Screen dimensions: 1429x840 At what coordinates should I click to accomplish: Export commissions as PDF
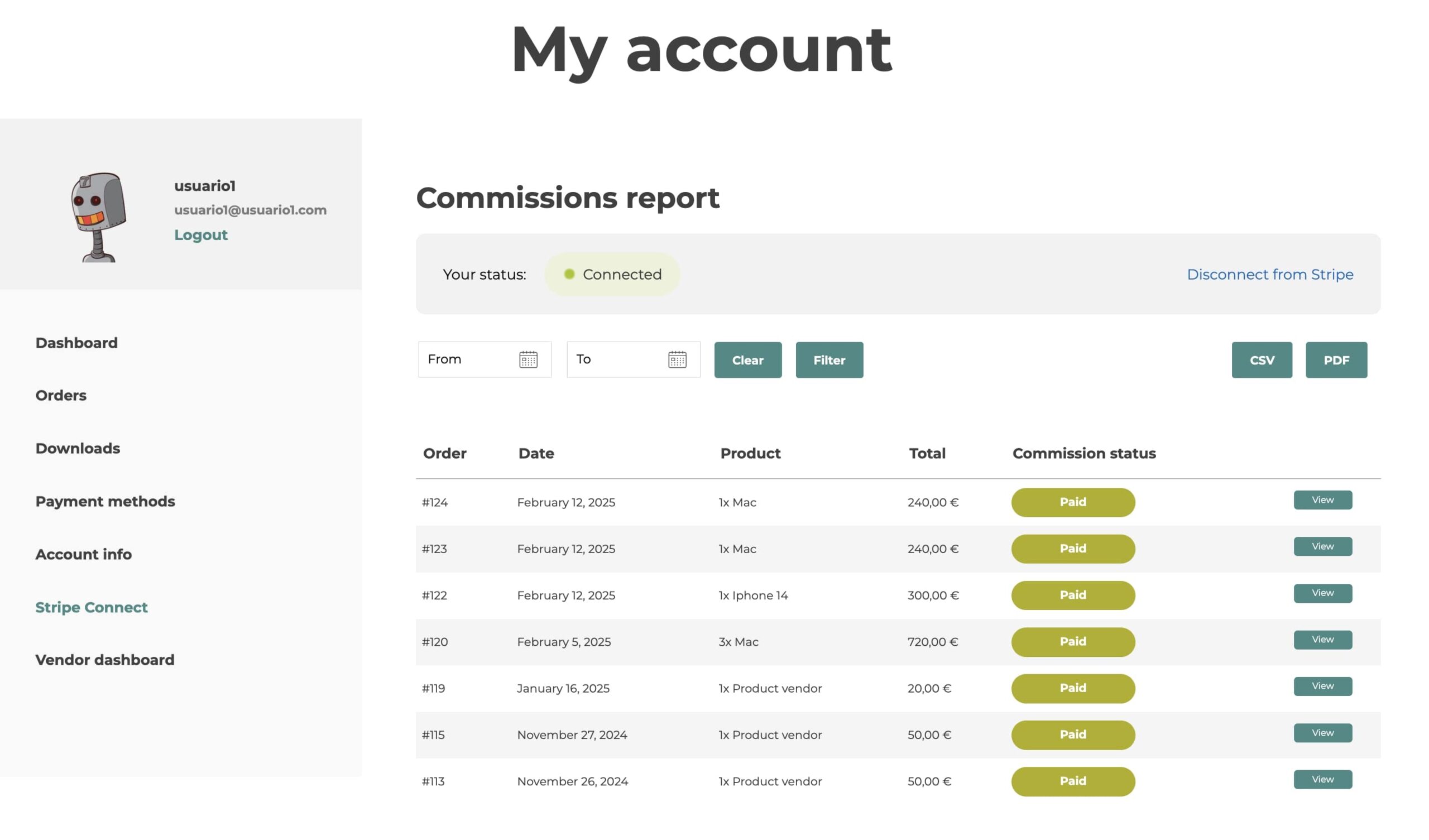tap(1336, 360)
